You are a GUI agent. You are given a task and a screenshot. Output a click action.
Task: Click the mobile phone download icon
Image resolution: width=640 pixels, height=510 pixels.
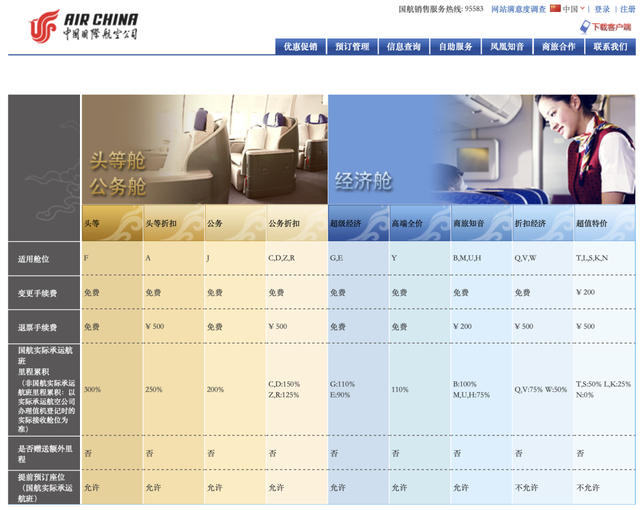[585, 27]
